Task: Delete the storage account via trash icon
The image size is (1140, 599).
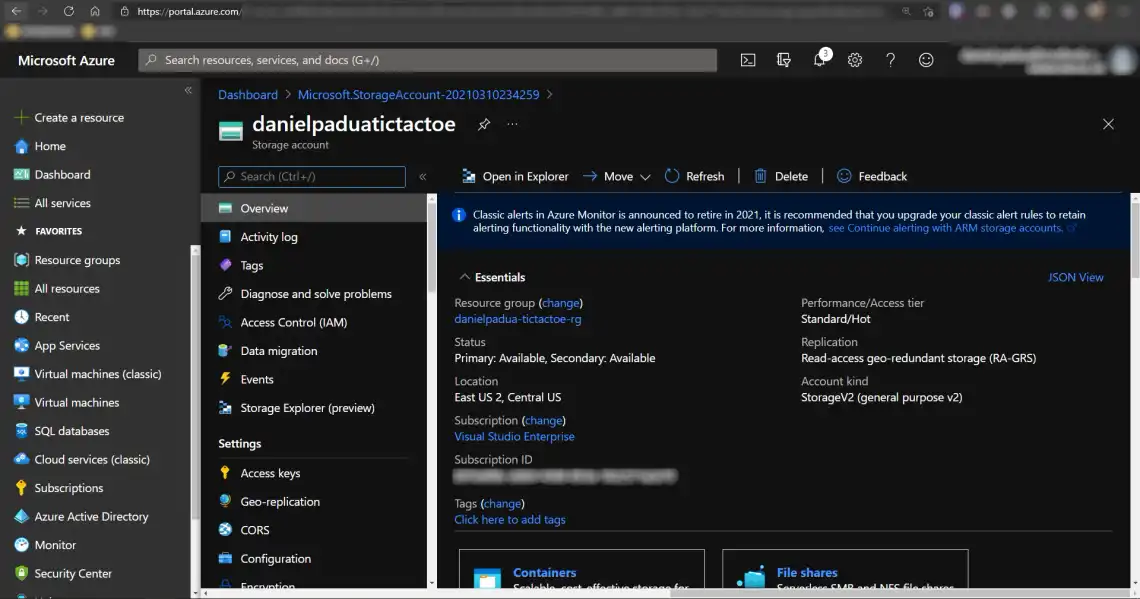Action: click(780, 176)
